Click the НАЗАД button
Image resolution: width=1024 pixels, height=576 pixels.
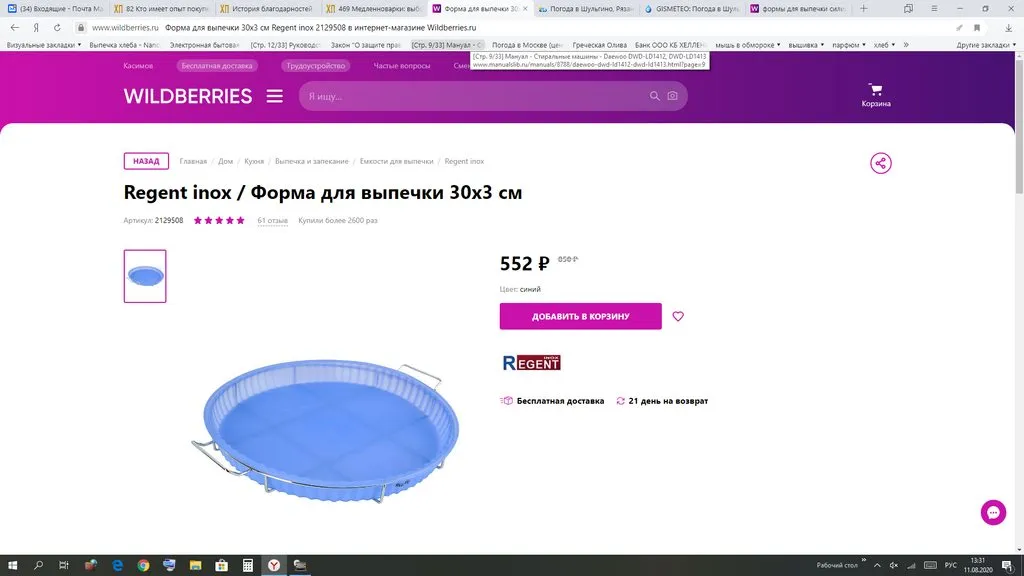point(146,161)
